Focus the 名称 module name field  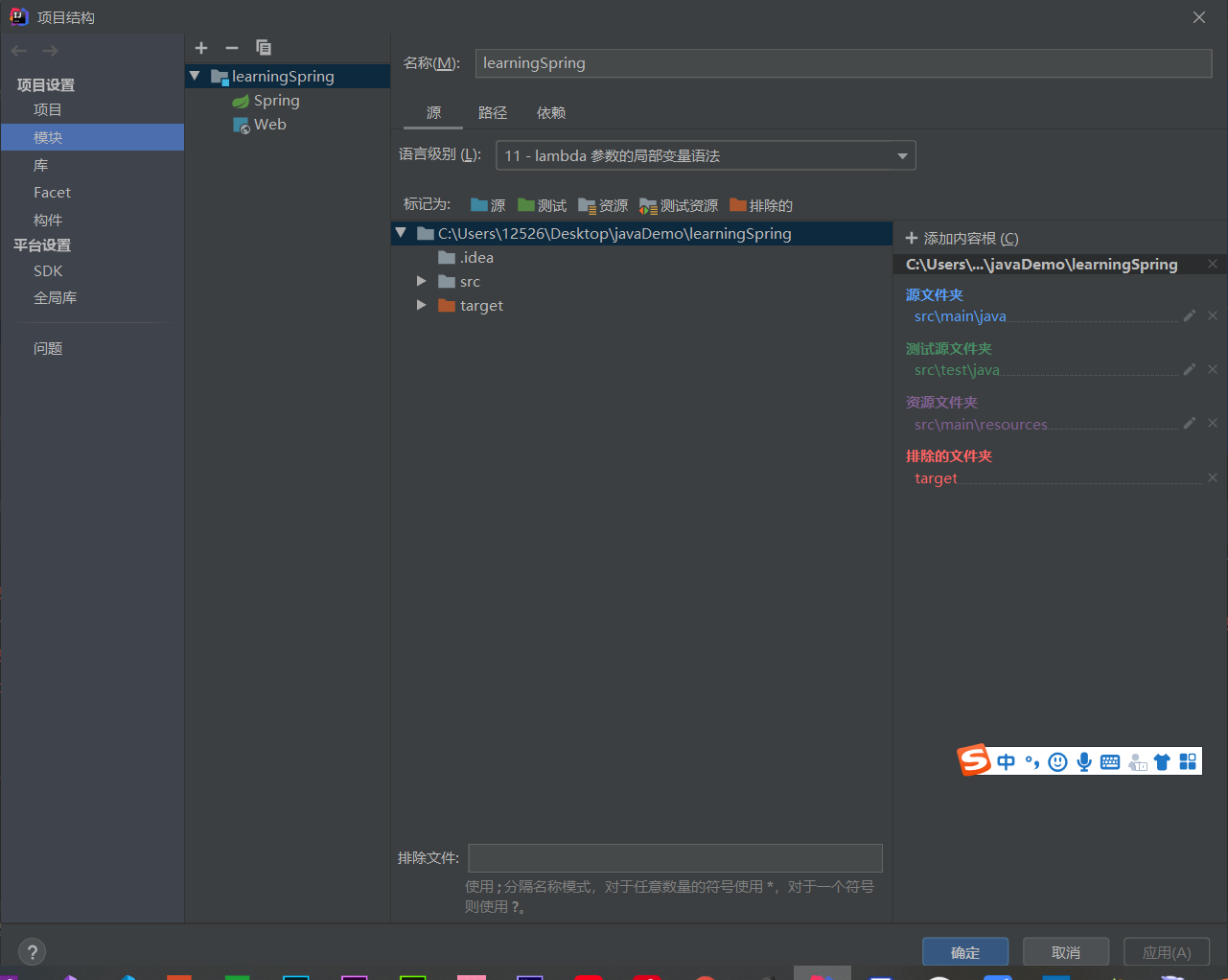click(x=844, y=63)
